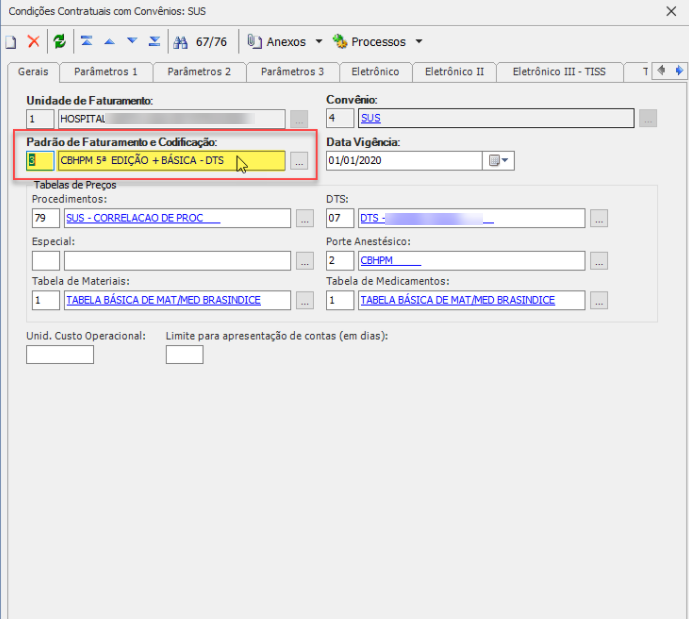Click the red delete record icon
Image resolution: width=689 pixels, height=619 pixels.
[33, 42]
